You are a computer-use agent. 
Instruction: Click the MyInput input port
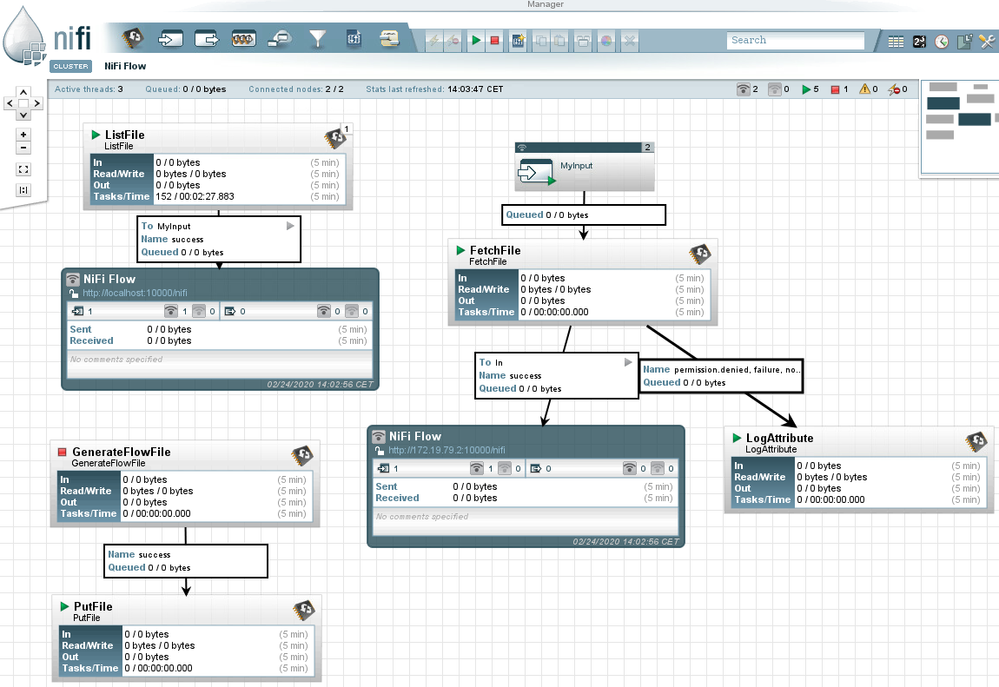(584, 167)
